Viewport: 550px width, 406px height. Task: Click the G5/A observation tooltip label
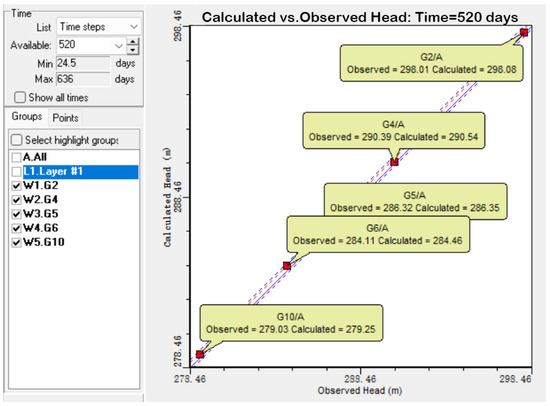pos(415,201)
